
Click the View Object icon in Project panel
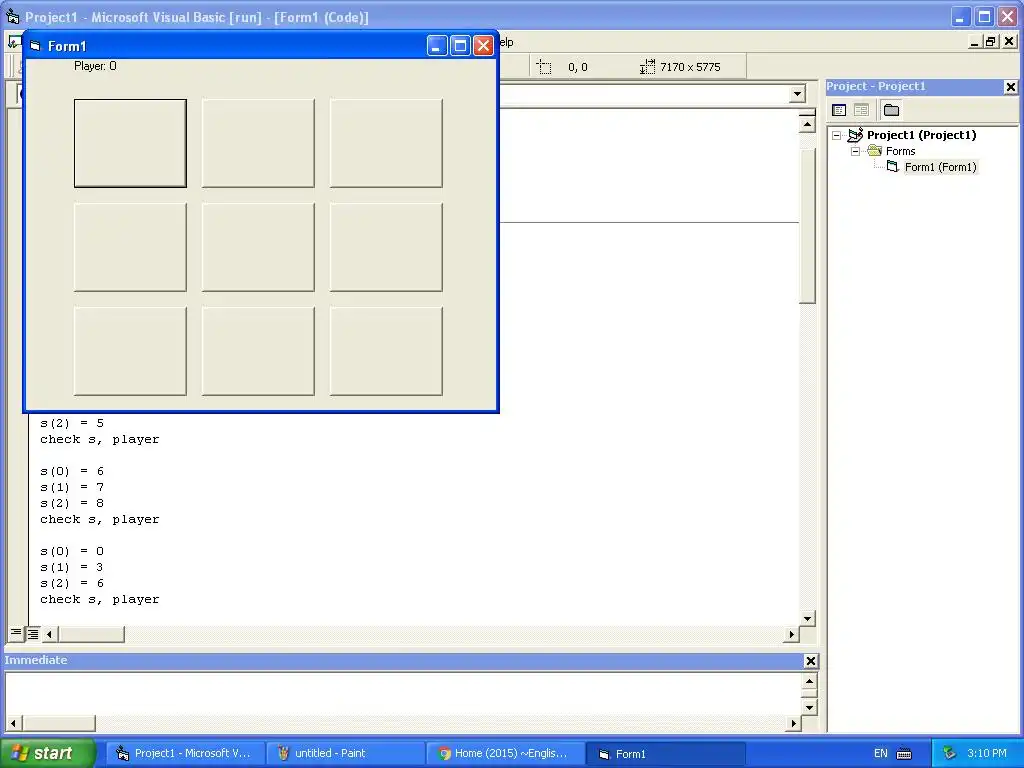pyautogui.click(x=861, y=110)
